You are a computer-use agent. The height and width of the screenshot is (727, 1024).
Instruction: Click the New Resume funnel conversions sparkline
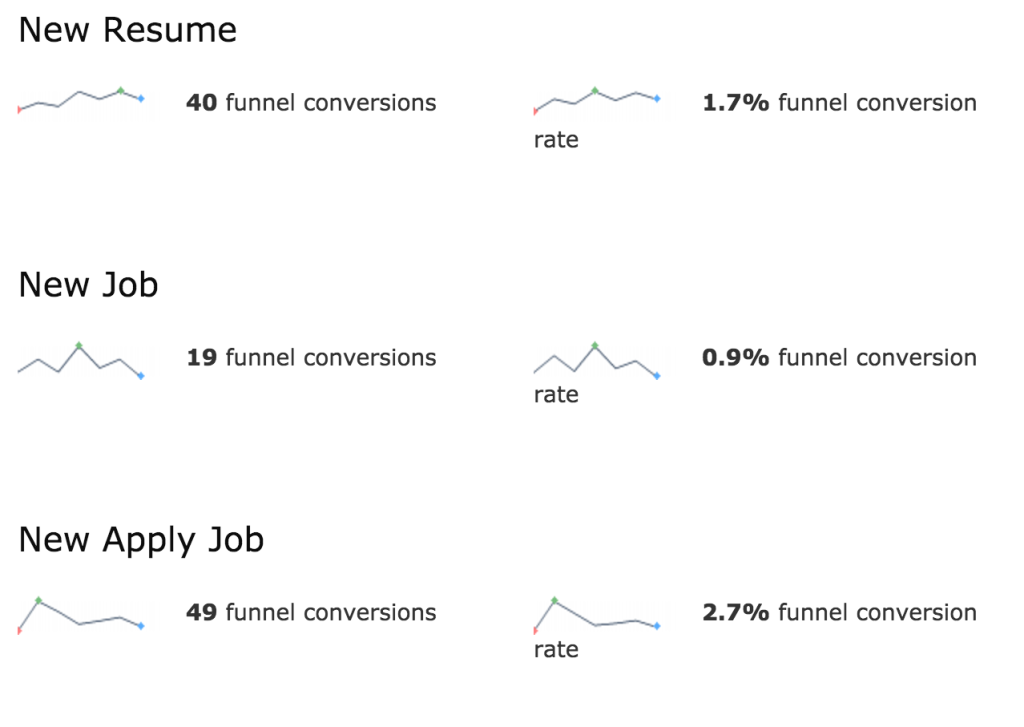click(x=80, y=100)
